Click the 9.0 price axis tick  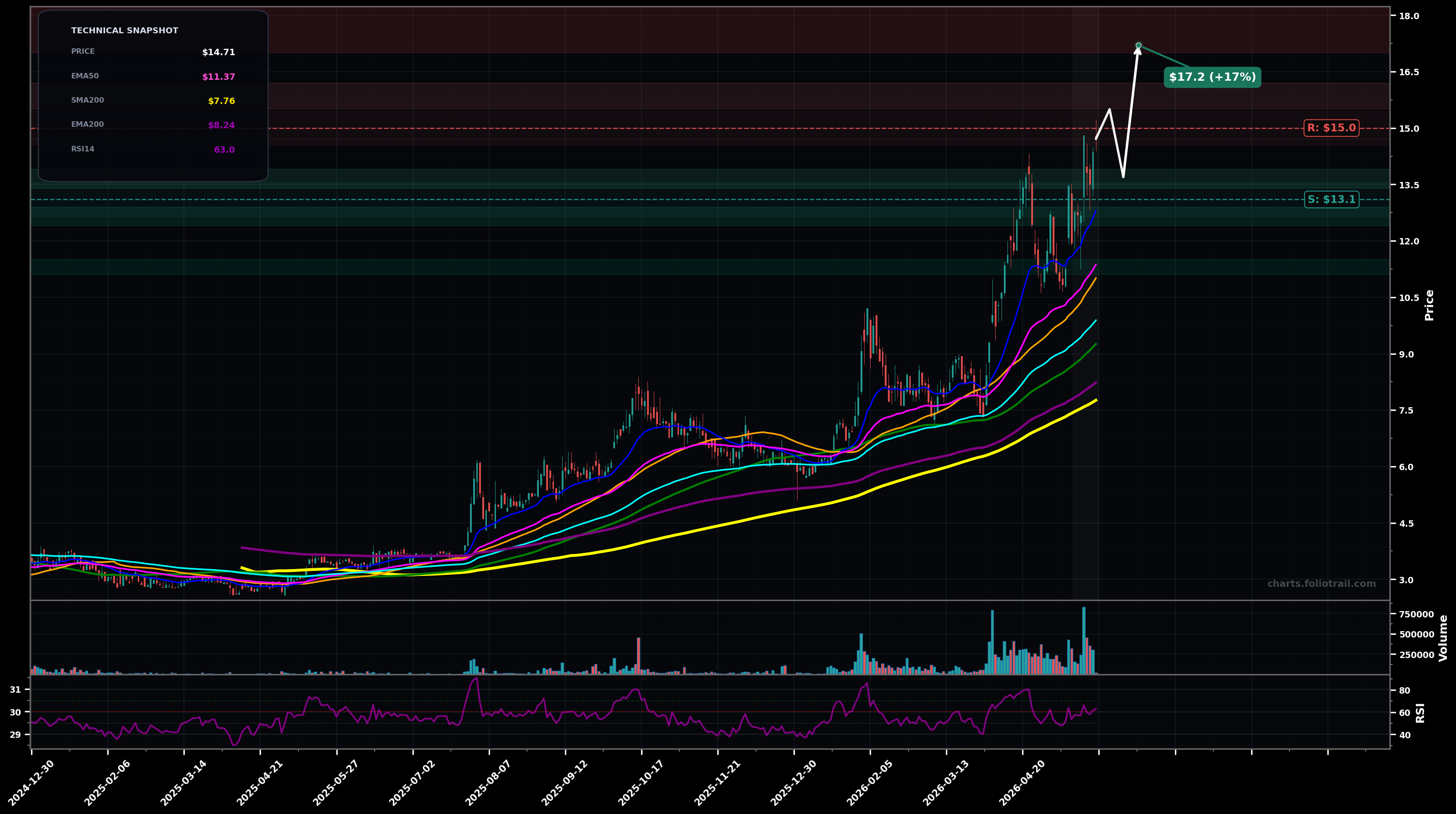coord(1406,355)
